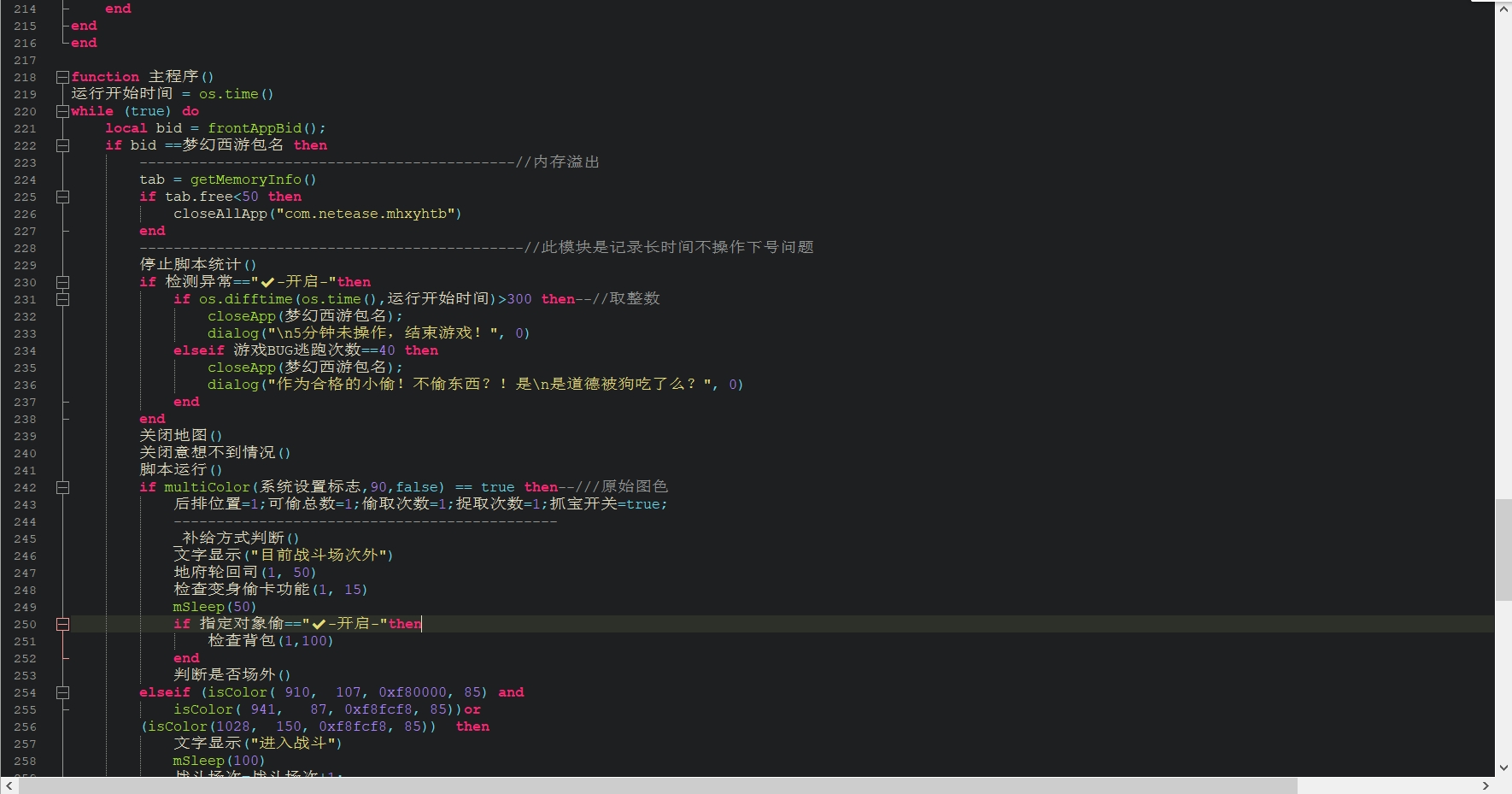Collapse the os.difftime if block fold

coord(62,299)
